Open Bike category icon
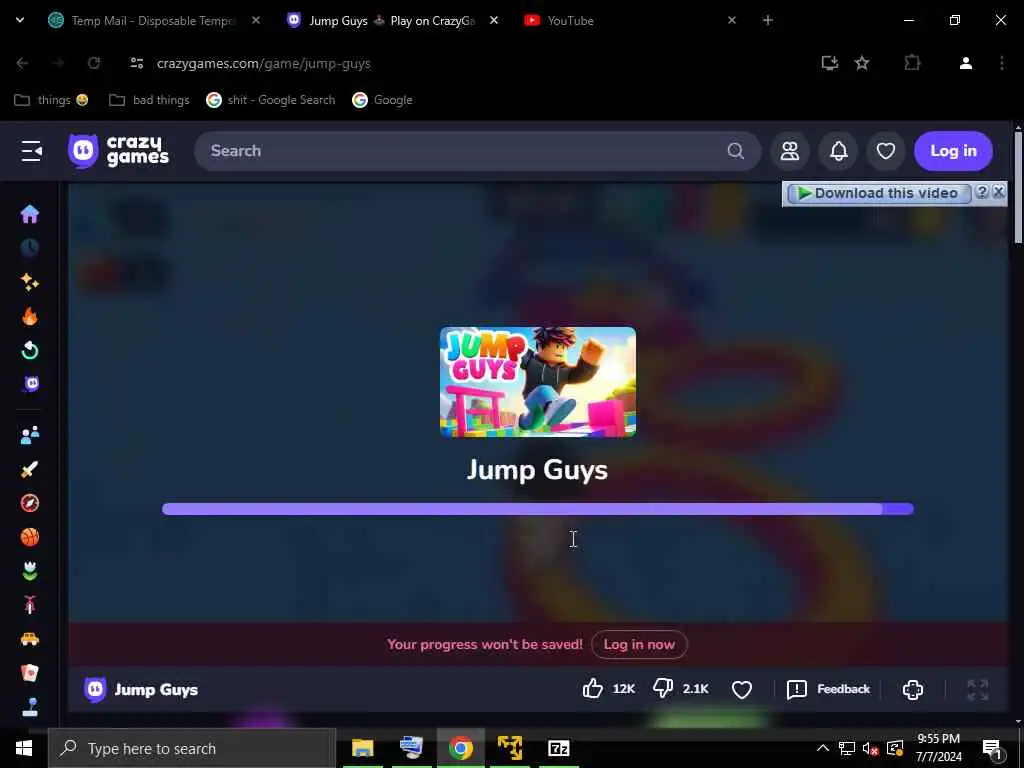The width and height of the screenshot is (1024, 768). tap(30, 605)
